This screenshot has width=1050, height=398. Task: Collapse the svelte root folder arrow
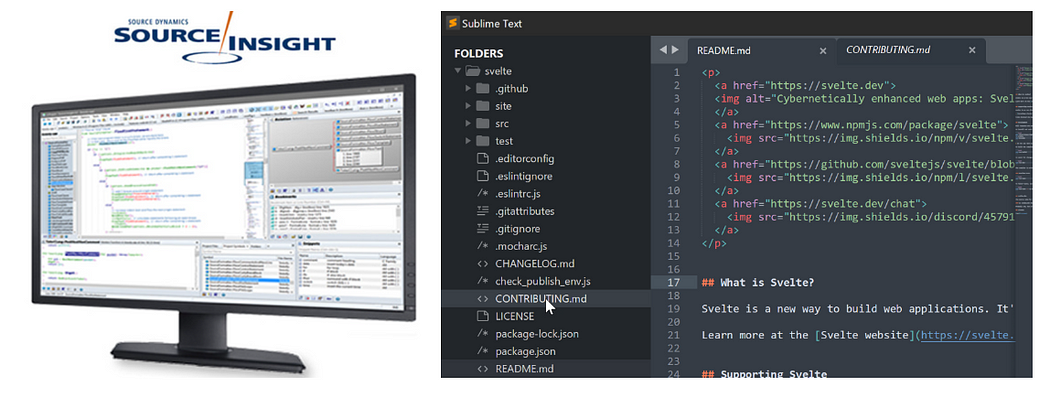458,71
